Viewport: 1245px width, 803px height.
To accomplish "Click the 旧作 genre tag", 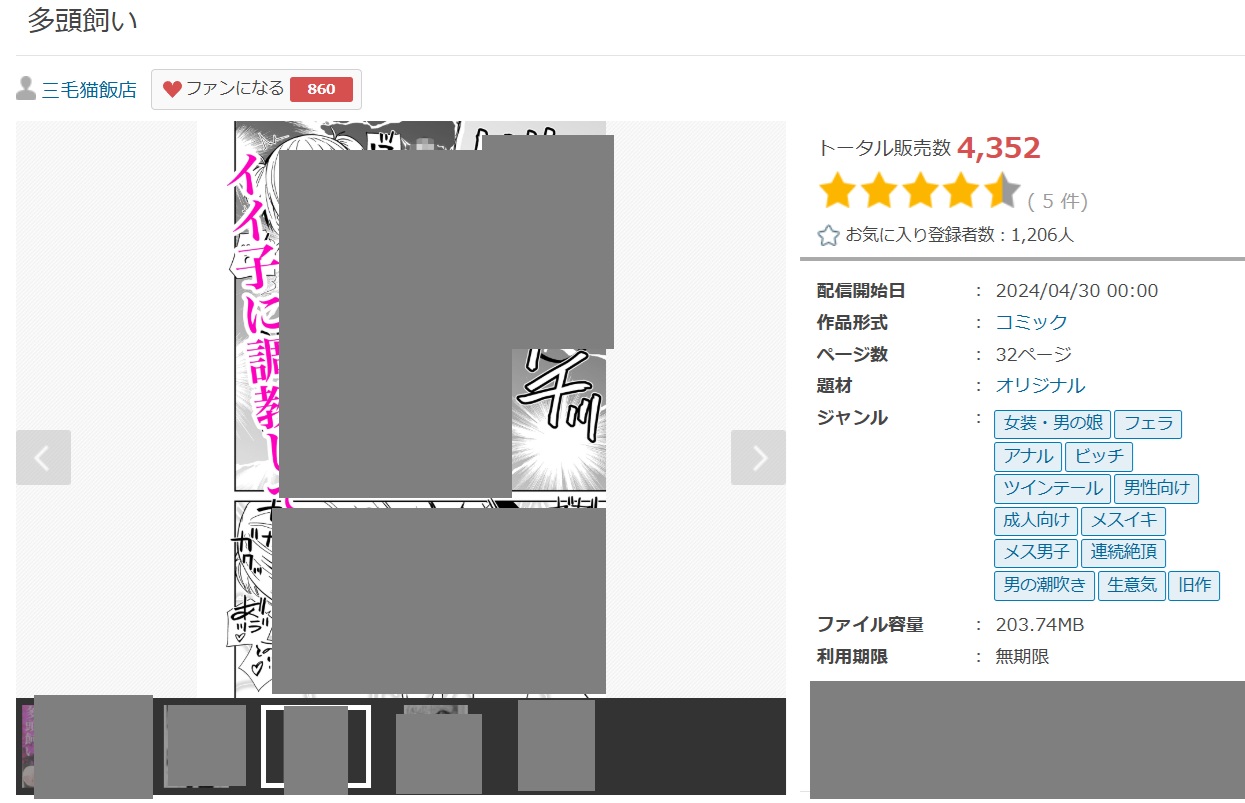I will tap(1194, 585).
